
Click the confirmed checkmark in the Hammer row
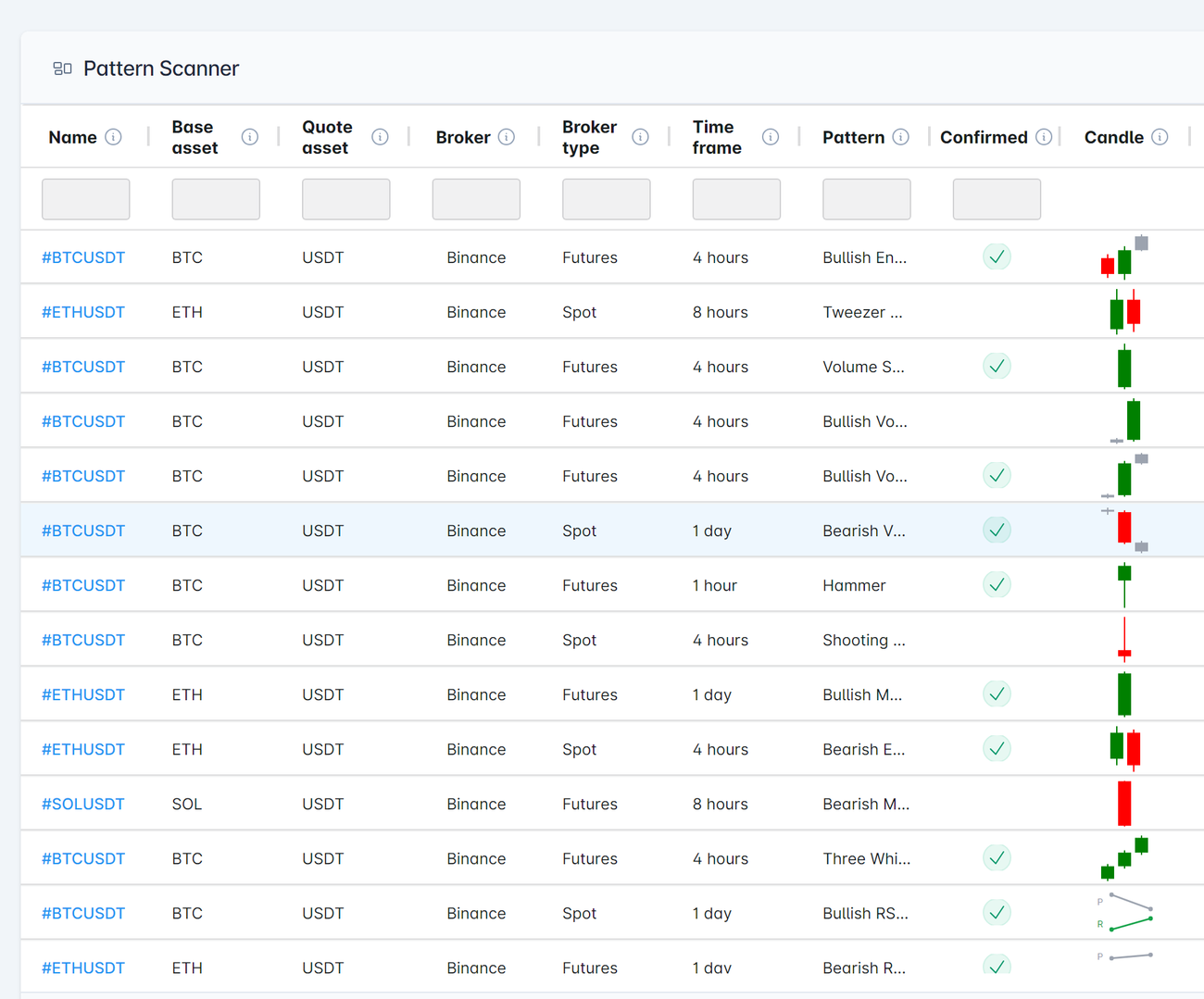pyautogui.click(x=997, y=585)
